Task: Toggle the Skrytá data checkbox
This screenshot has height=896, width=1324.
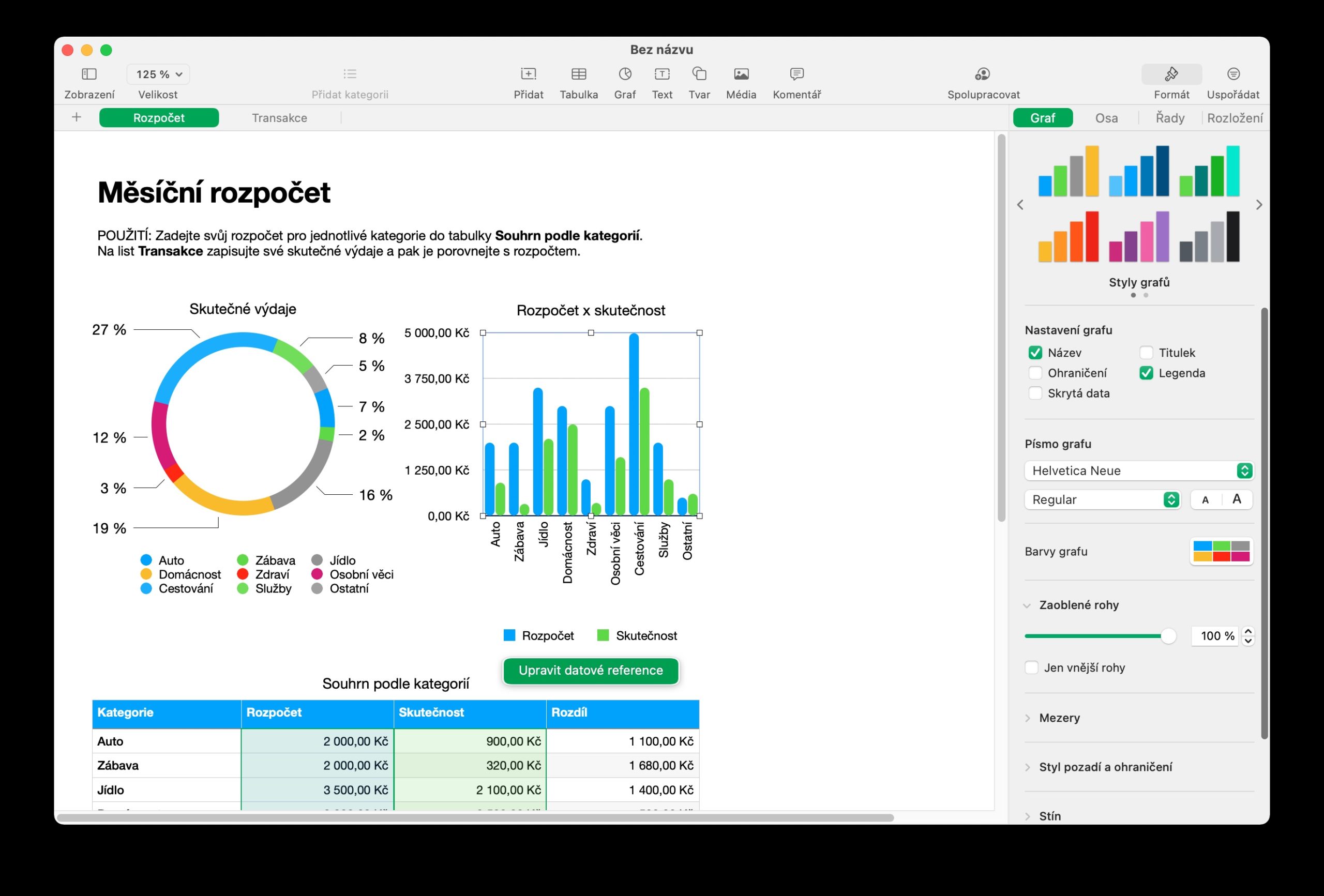Action: tap(1035, 393)
